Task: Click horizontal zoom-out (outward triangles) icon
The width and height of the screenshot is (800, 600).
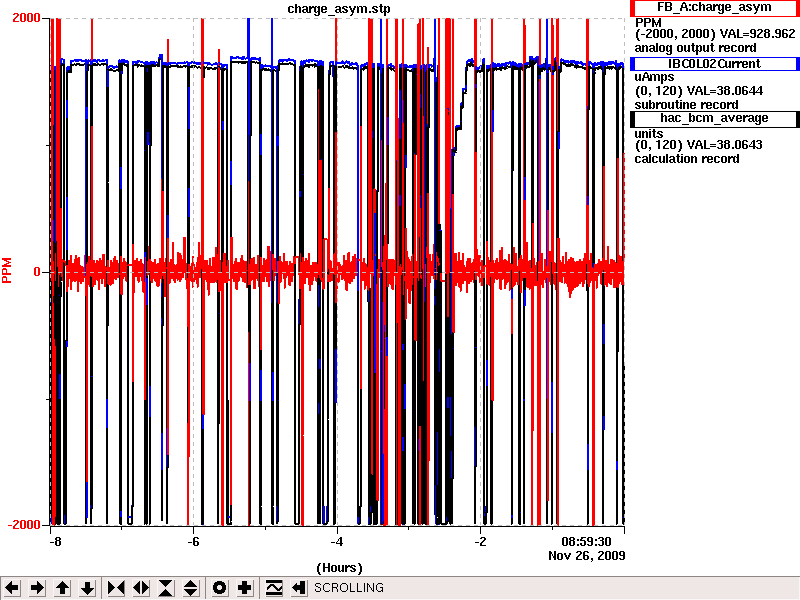Action: tap(141, 588)
